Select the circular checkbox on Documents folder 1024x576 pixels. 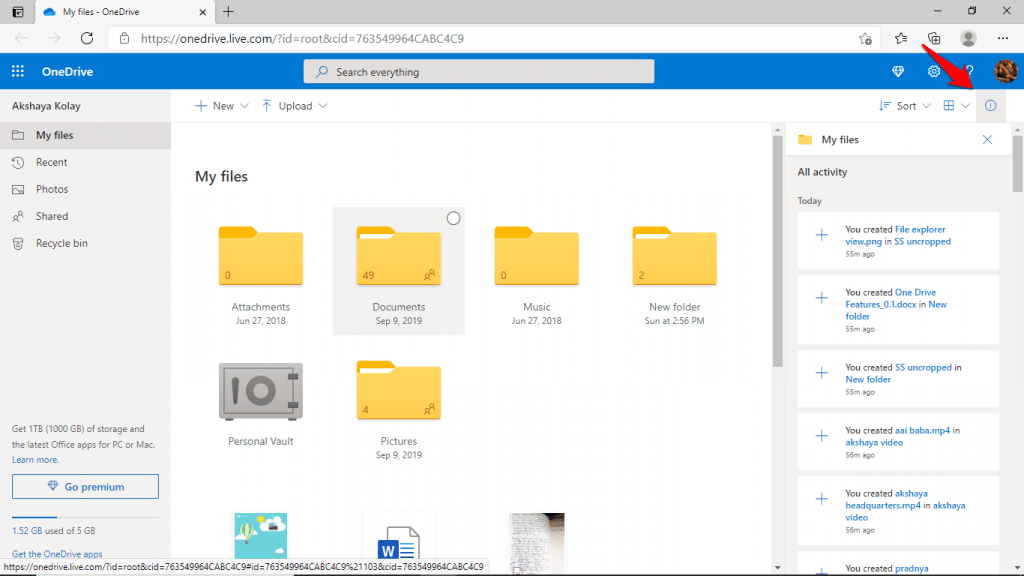(453, 217)
